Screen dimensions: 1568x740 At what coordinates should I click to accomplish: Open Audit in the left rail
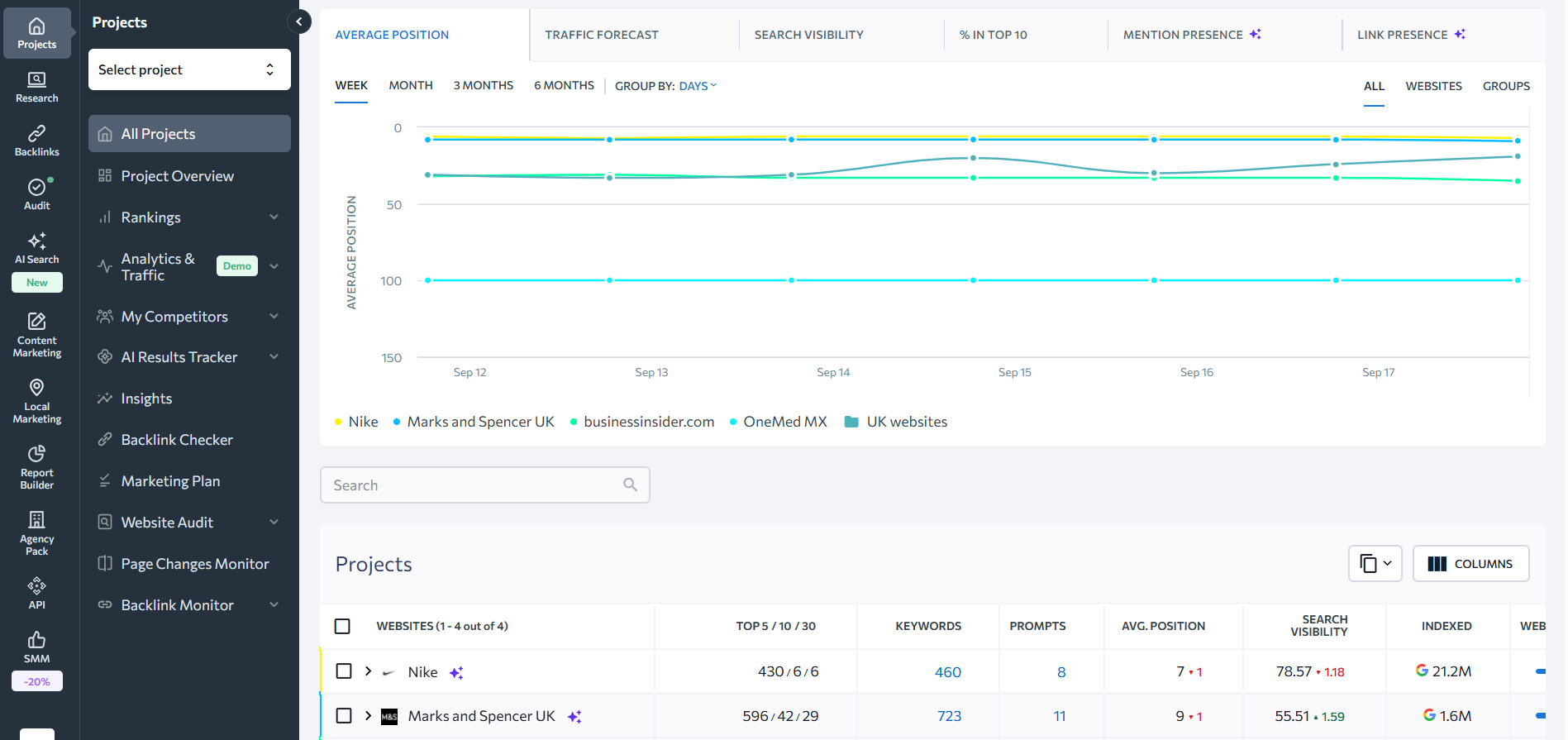tap(37, 195)
